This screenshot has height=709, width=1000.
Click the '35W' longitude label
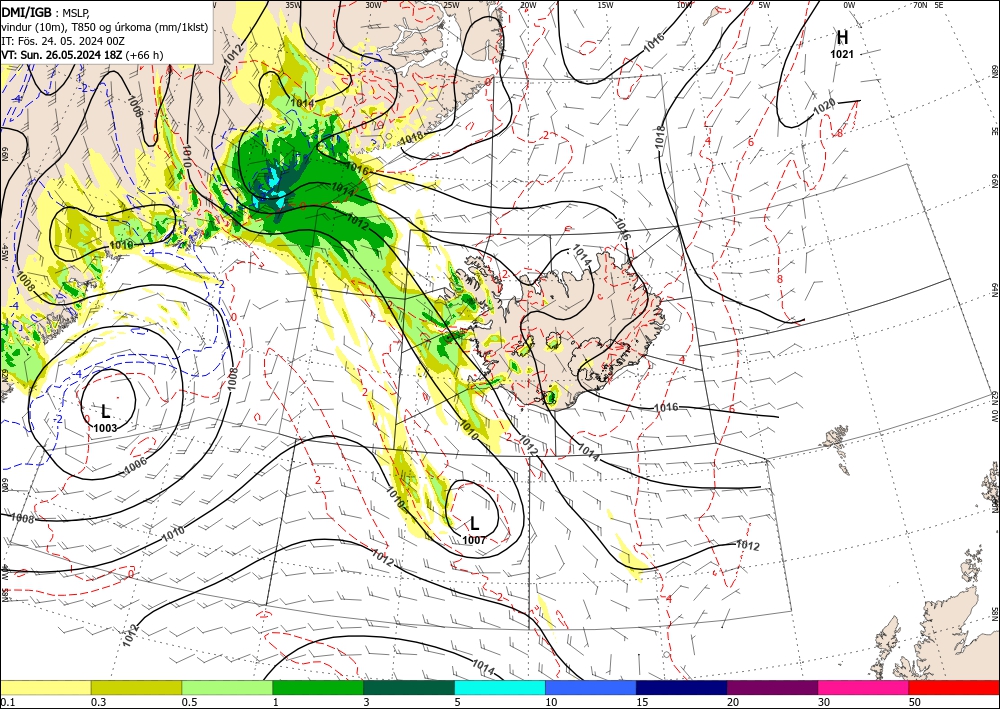(x=293, y=5)
